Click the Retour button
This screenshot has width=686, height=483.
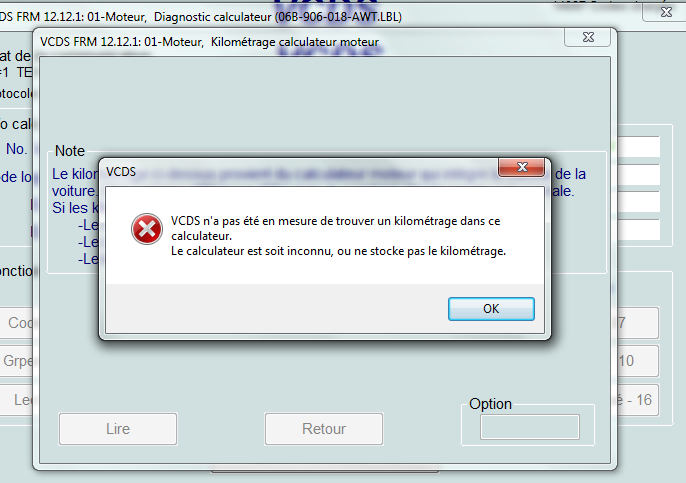coord(324,429)
